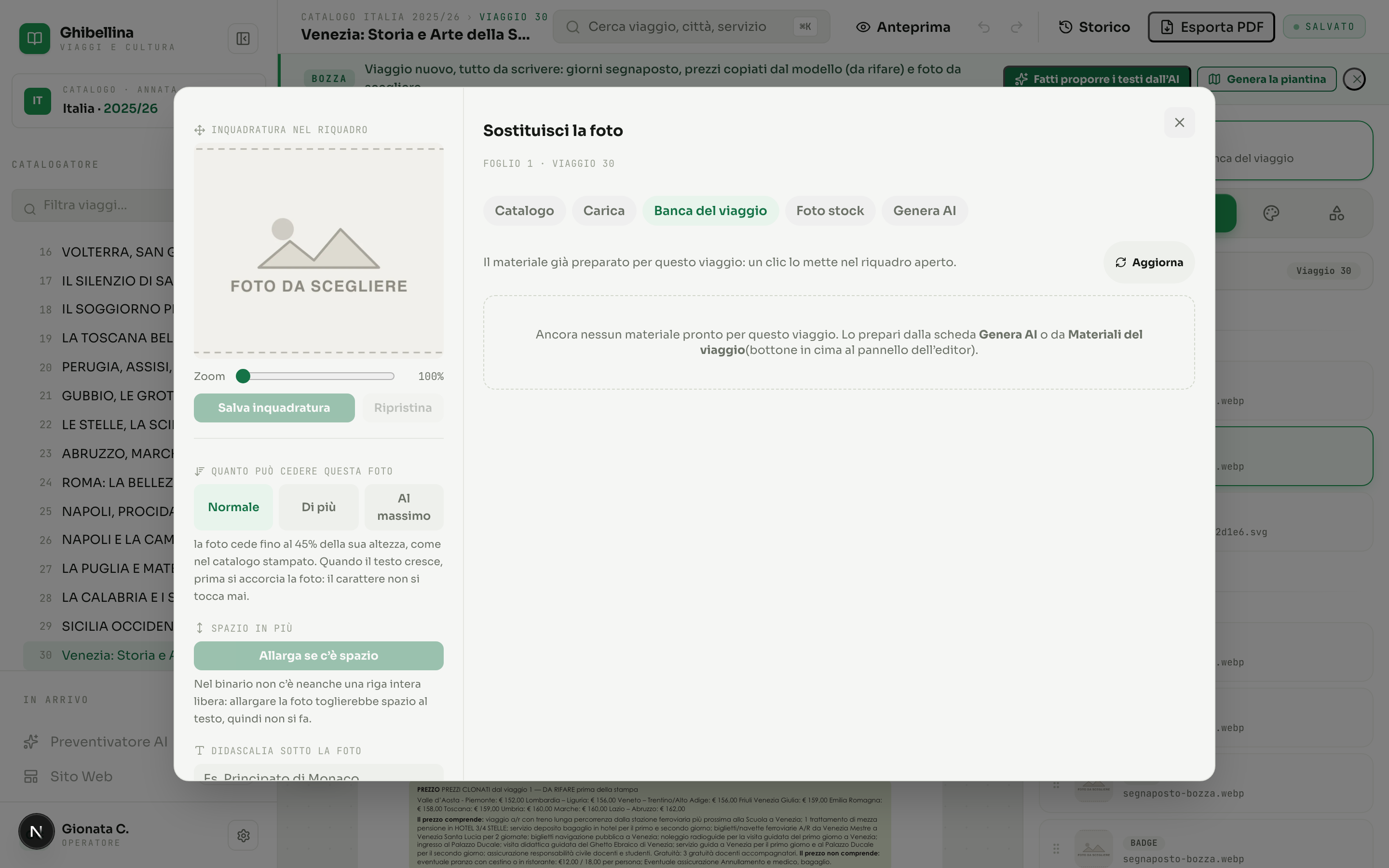The image size is (1389, 868).
Task: Click the Filtra viaggi input field
Action: coord(93,205)
